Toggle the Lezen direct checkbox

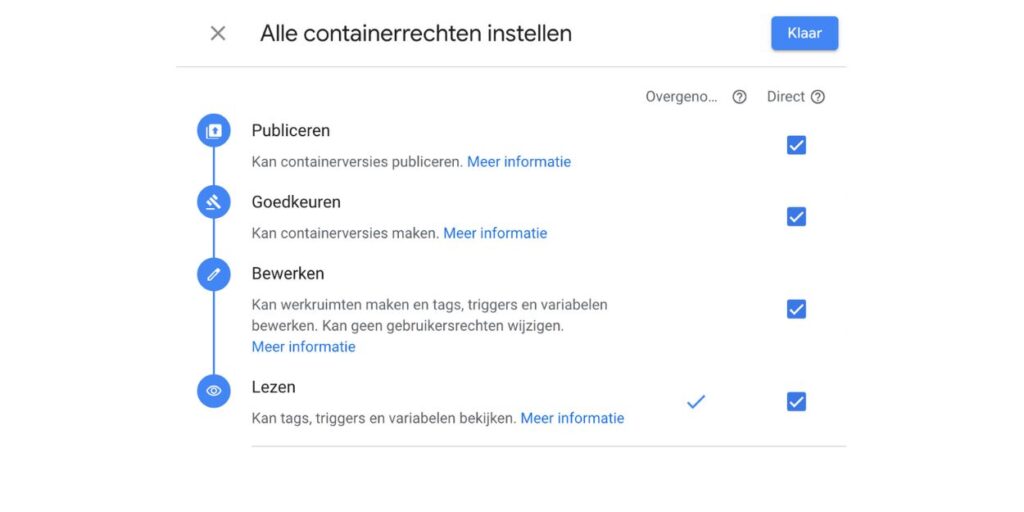796,401
